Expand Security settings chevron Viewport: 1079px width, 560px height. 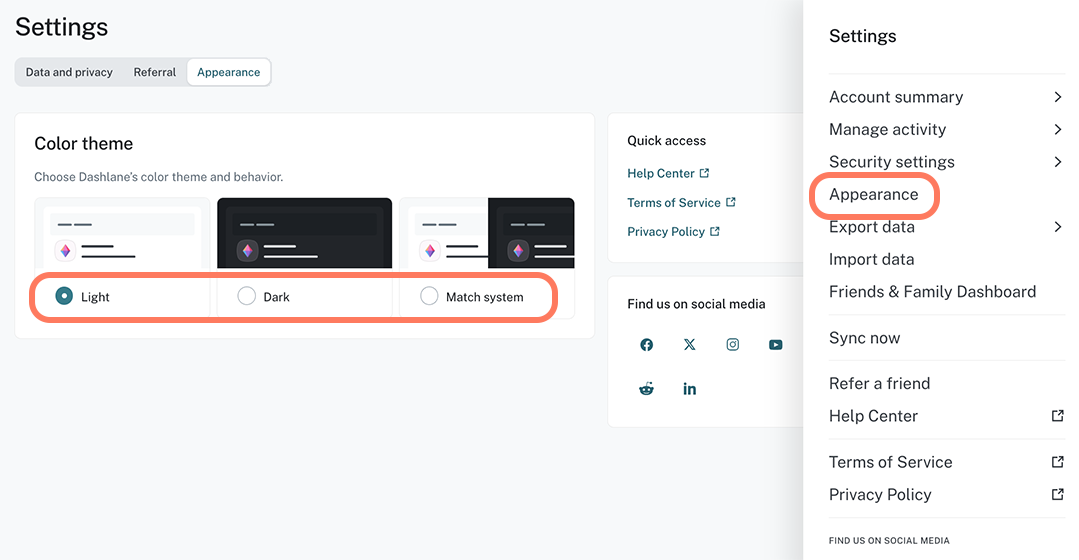[x=1057, y=162]
